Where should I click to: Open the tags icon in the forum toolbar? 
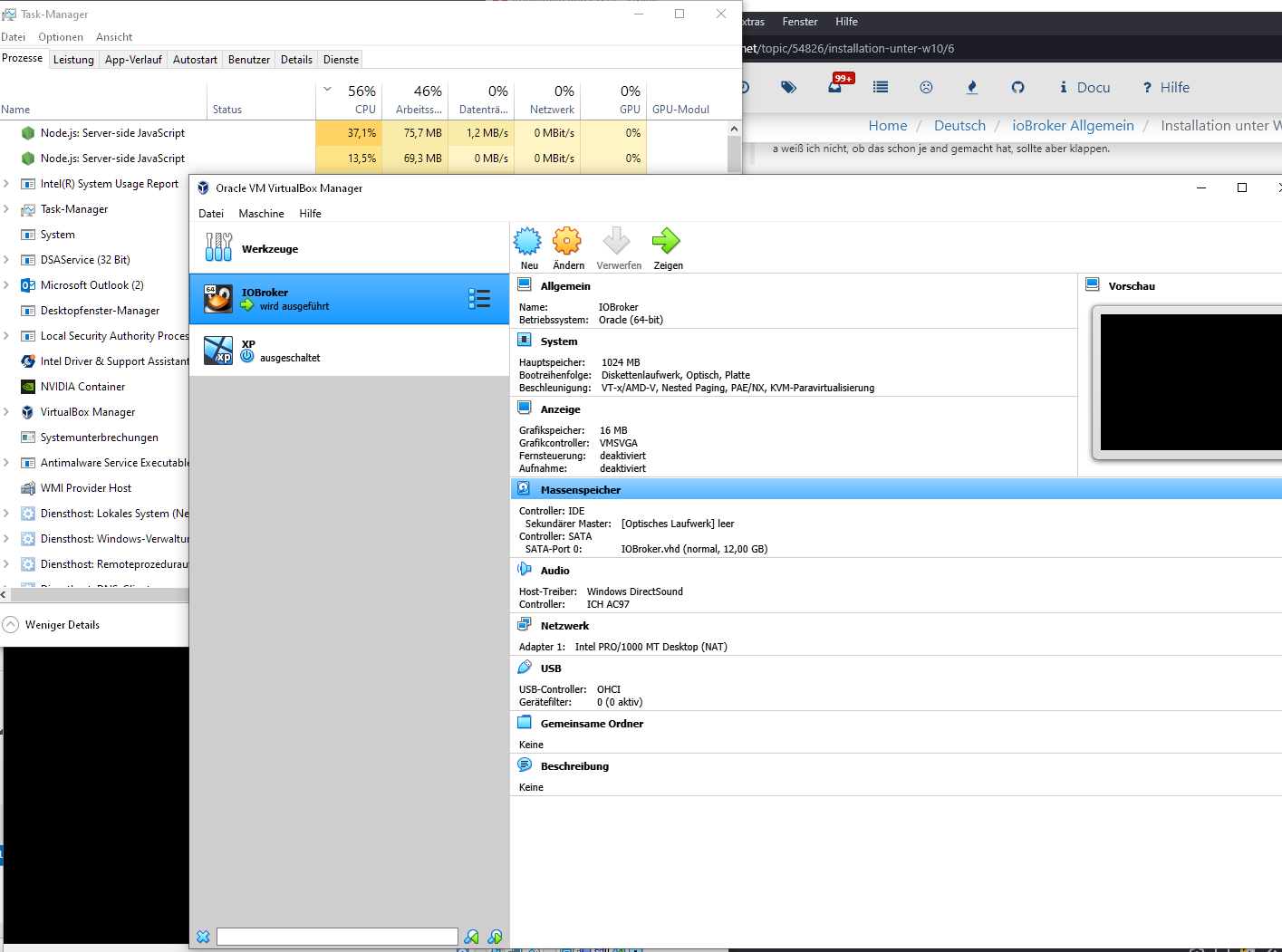pyautogui.click(x=789, y=87)
